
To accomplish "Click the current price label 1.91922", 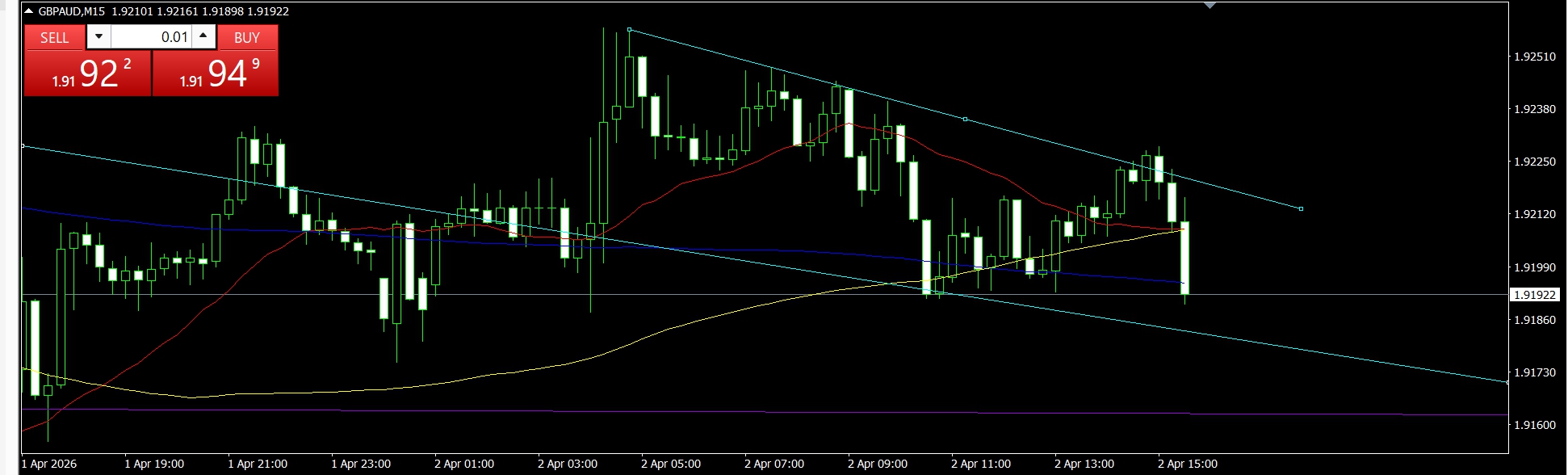I will (1534, 295).
